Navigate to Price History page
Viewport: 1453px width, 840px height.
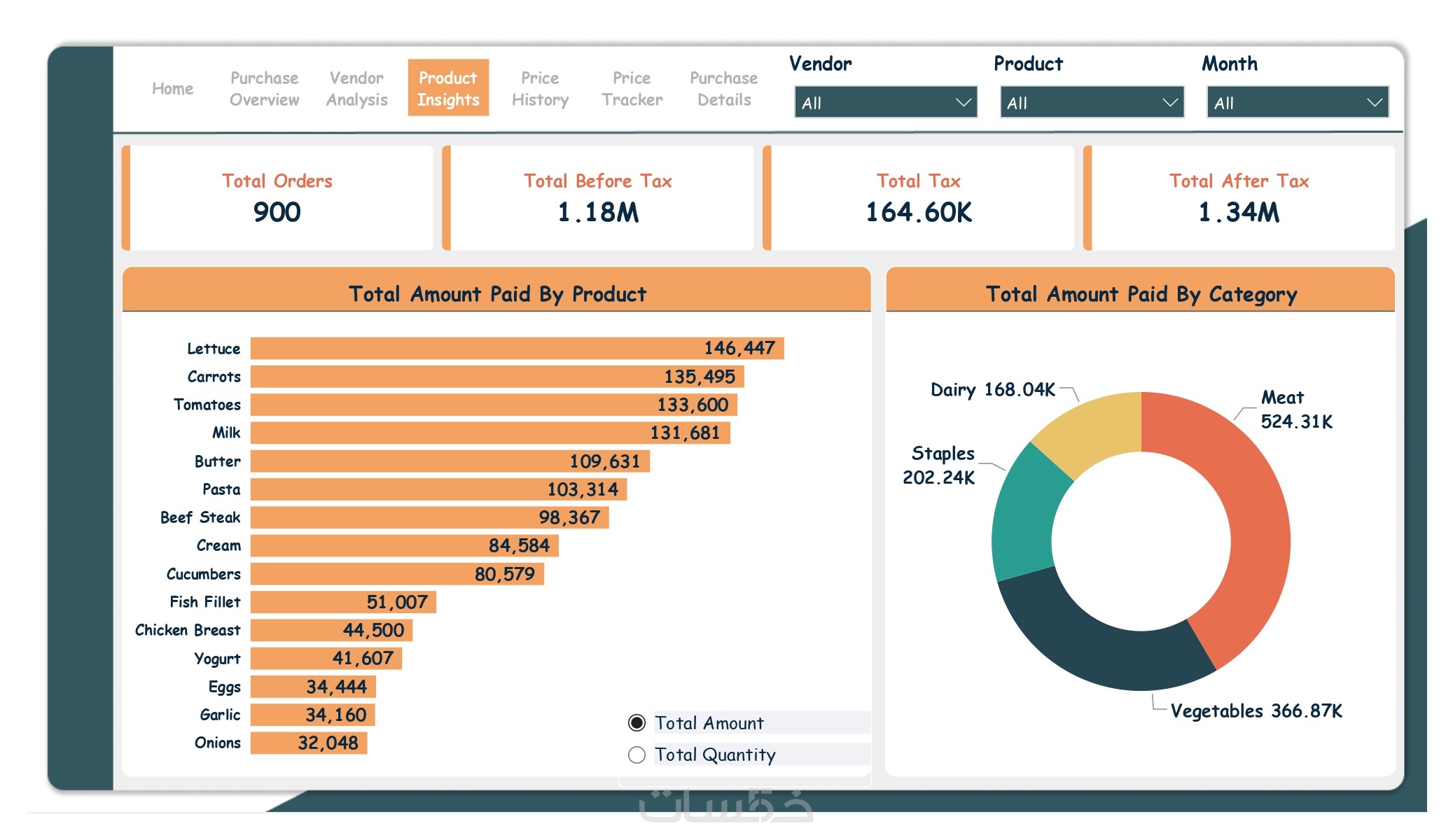[x=540, y=88]
